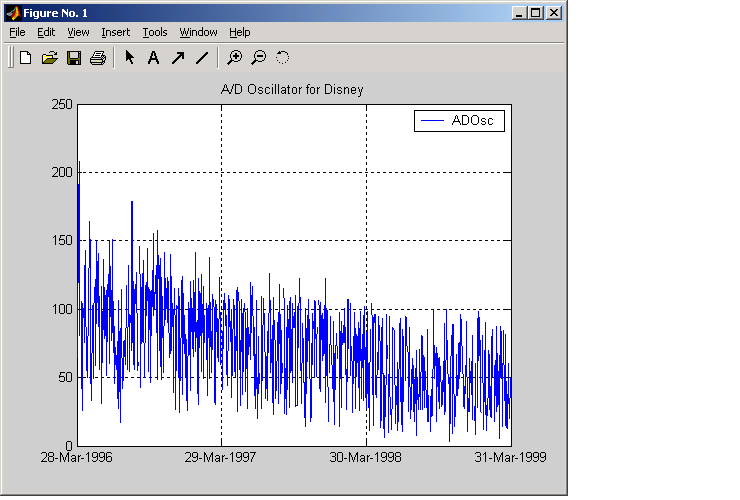
Task: Activate the Edit Plot arrow pointer tool
Action: [129, 58]
